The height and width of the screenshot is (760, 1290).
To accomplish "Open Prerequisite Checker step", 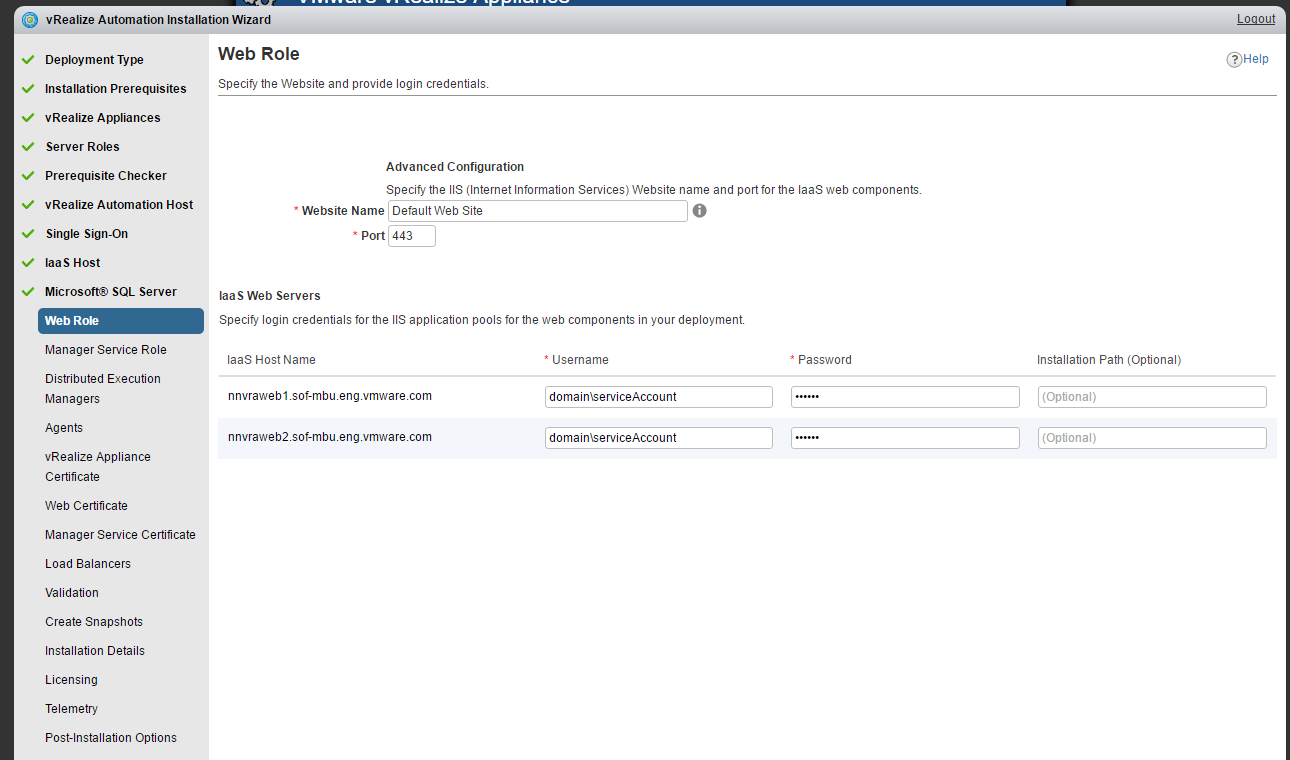I will coord(106,176).
